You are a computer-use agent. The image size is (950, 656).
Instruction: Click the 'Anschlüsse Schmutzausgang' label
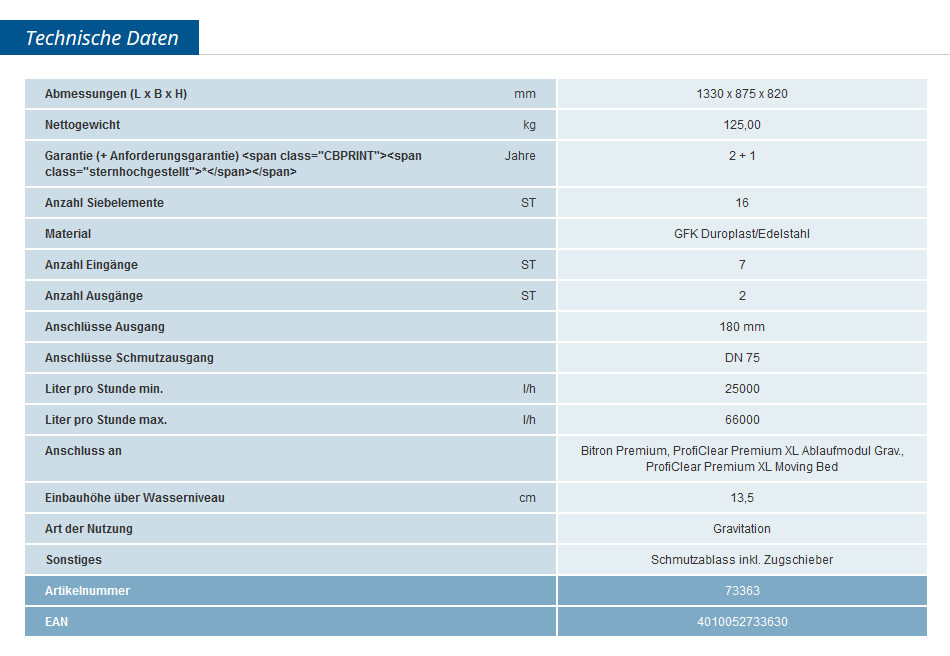pos(129,357)
